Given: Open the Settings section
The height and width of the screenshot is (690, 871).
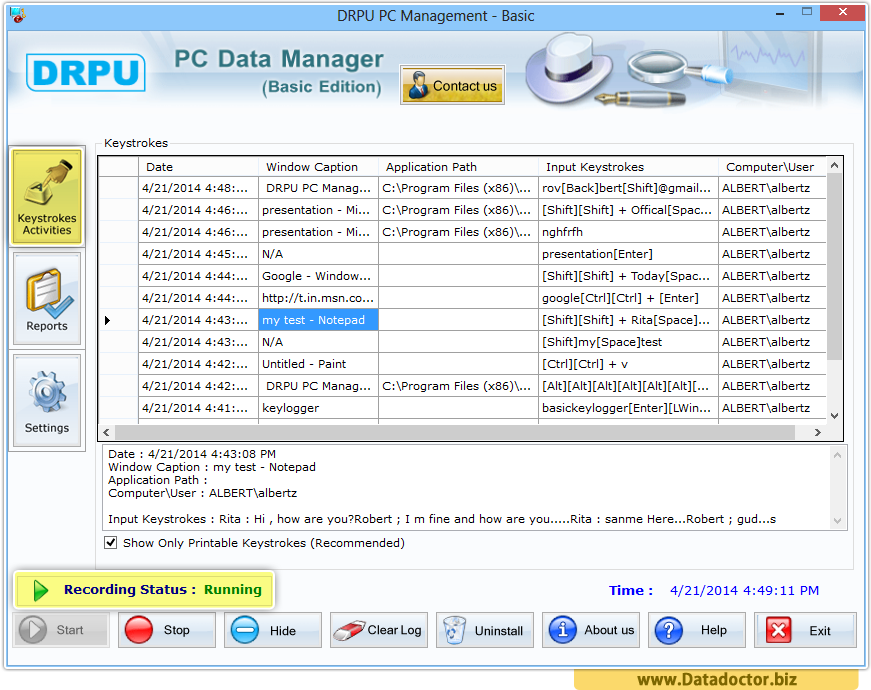Looking at the screenshot, I should pyautogui.click(x=47, y=401).
